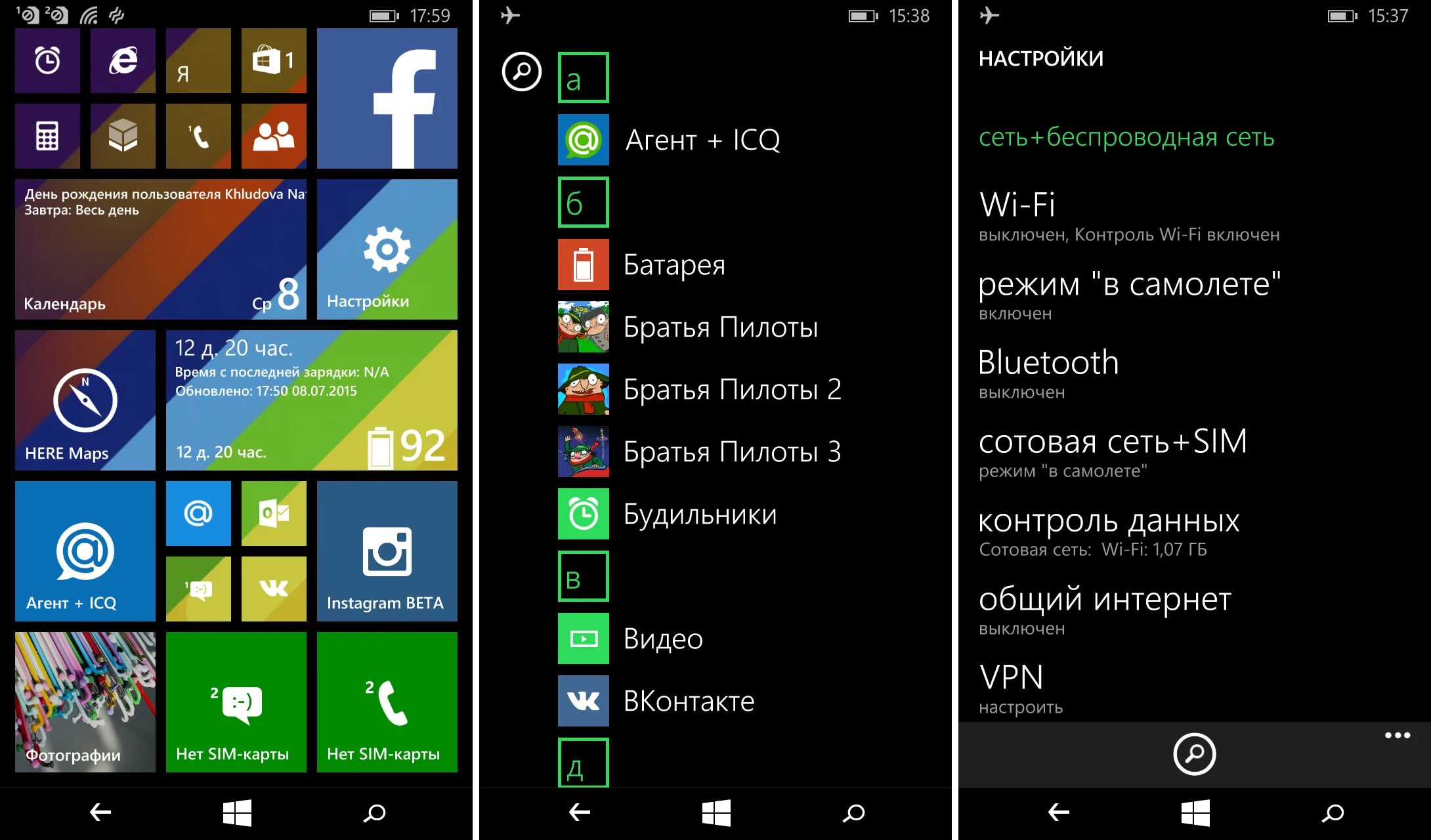Viewport: 1431px width, 840px height.
Task: Toggle Wi-Fi on or off
Action: (1010, 206)
